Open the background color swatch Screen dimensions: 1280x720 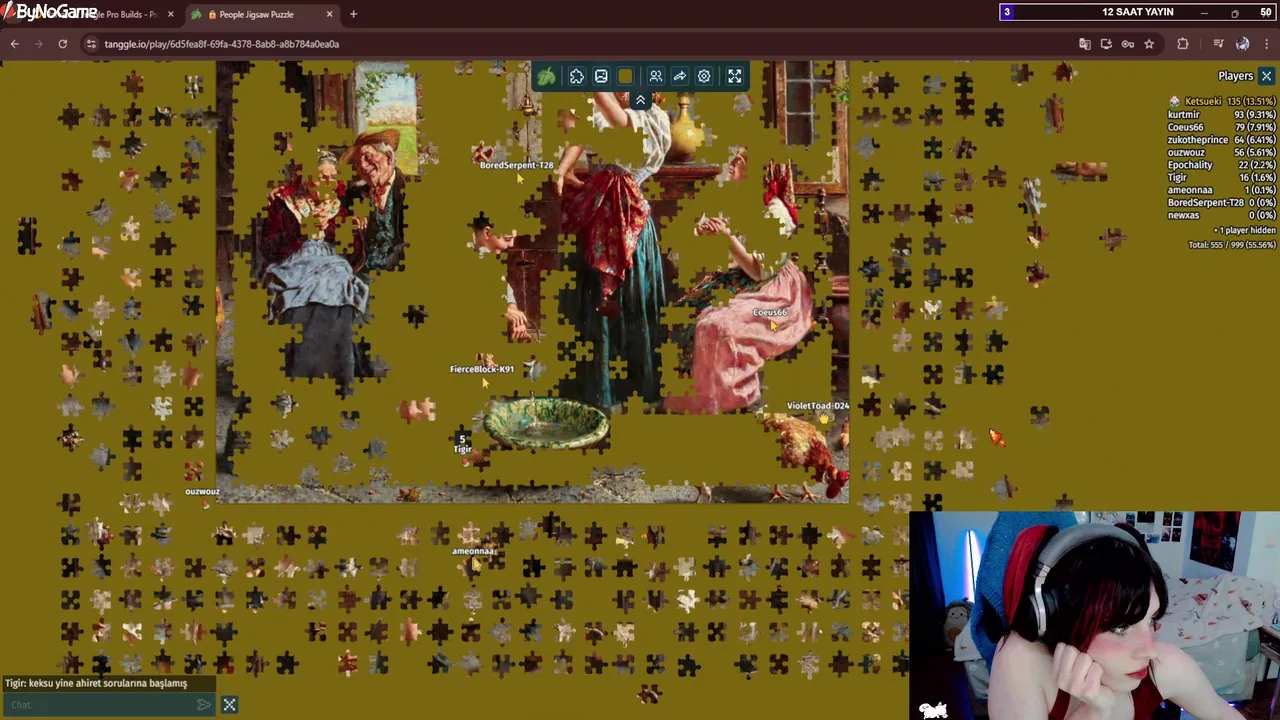coord(626,76)
